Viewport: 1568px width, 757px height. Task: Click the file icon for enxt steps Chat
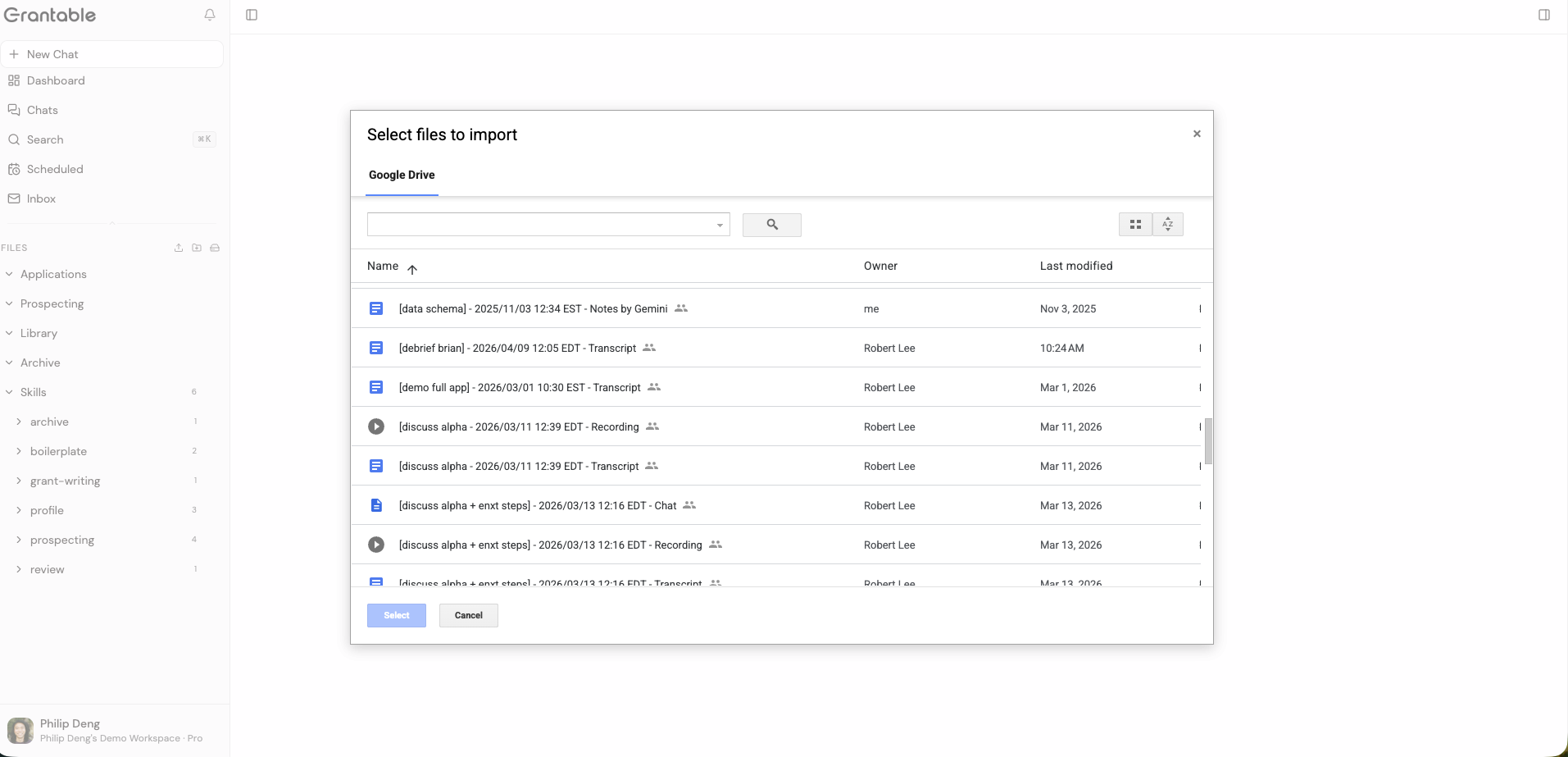coord(376,505)
